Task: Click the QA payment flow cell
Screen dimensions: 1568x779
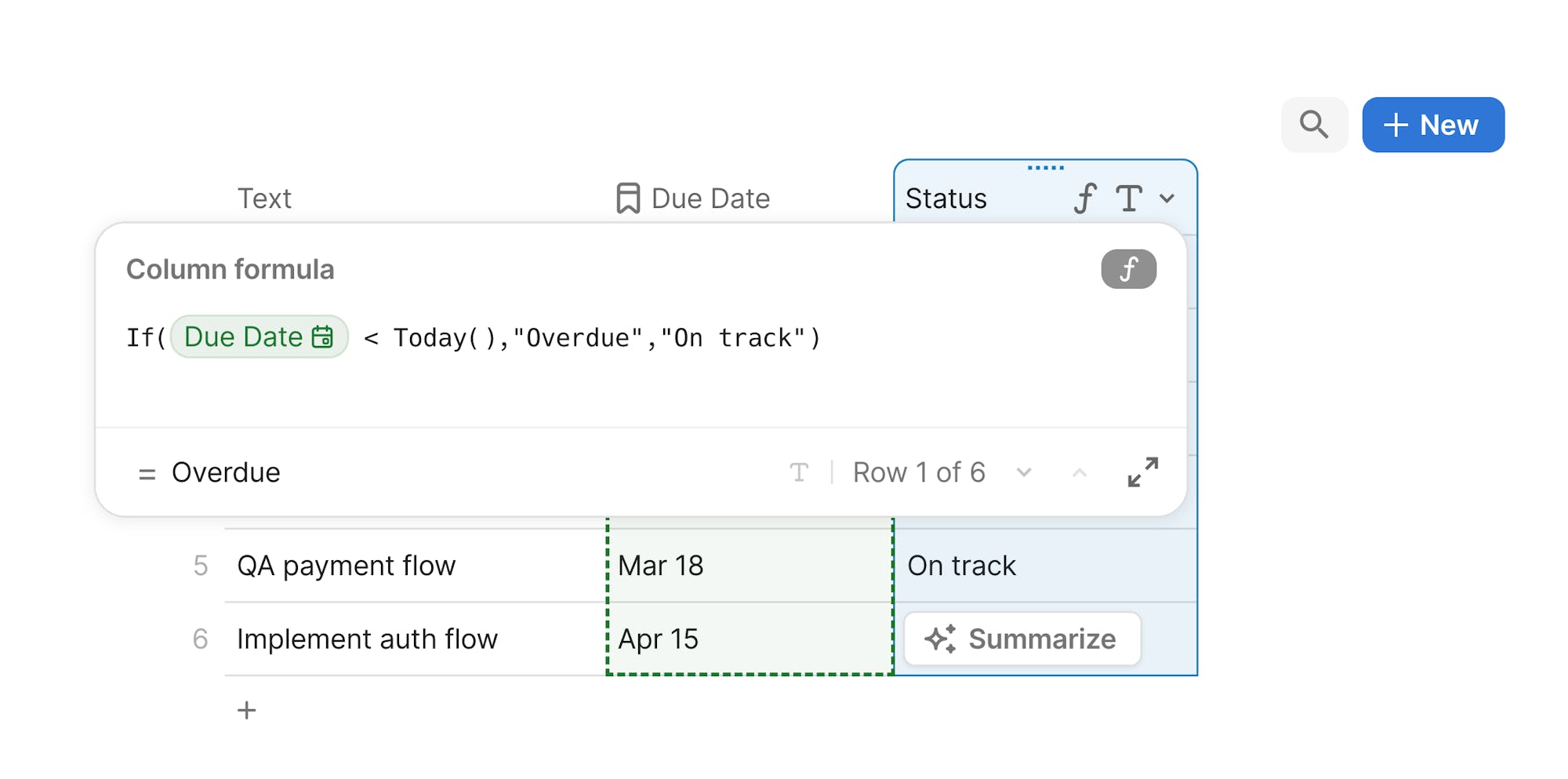Action: tap(392, 566)
